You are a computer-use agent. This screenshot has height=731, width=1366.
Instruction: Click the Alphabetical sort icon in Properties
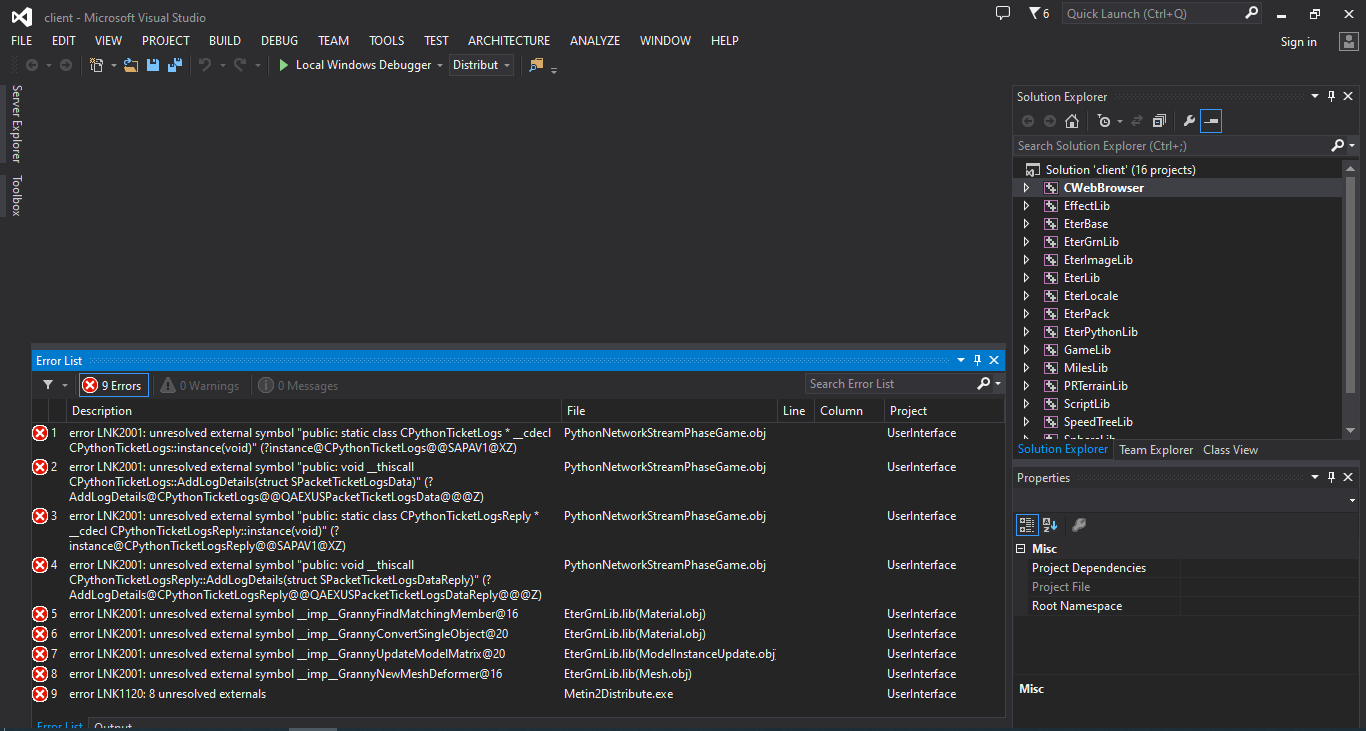point(1050,524)
